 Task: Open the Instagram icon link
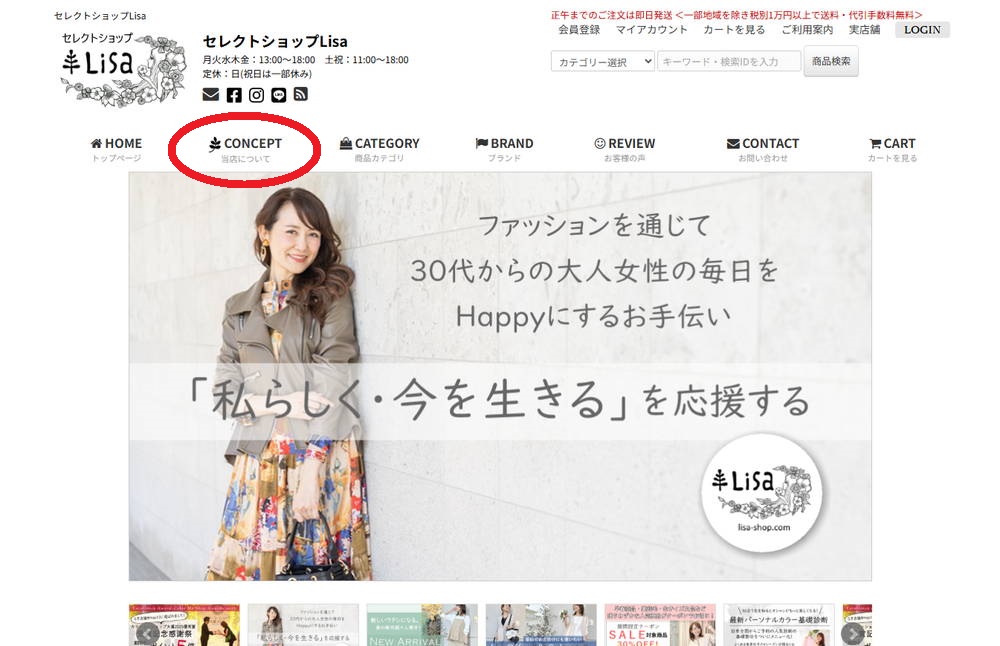point(256,95)
